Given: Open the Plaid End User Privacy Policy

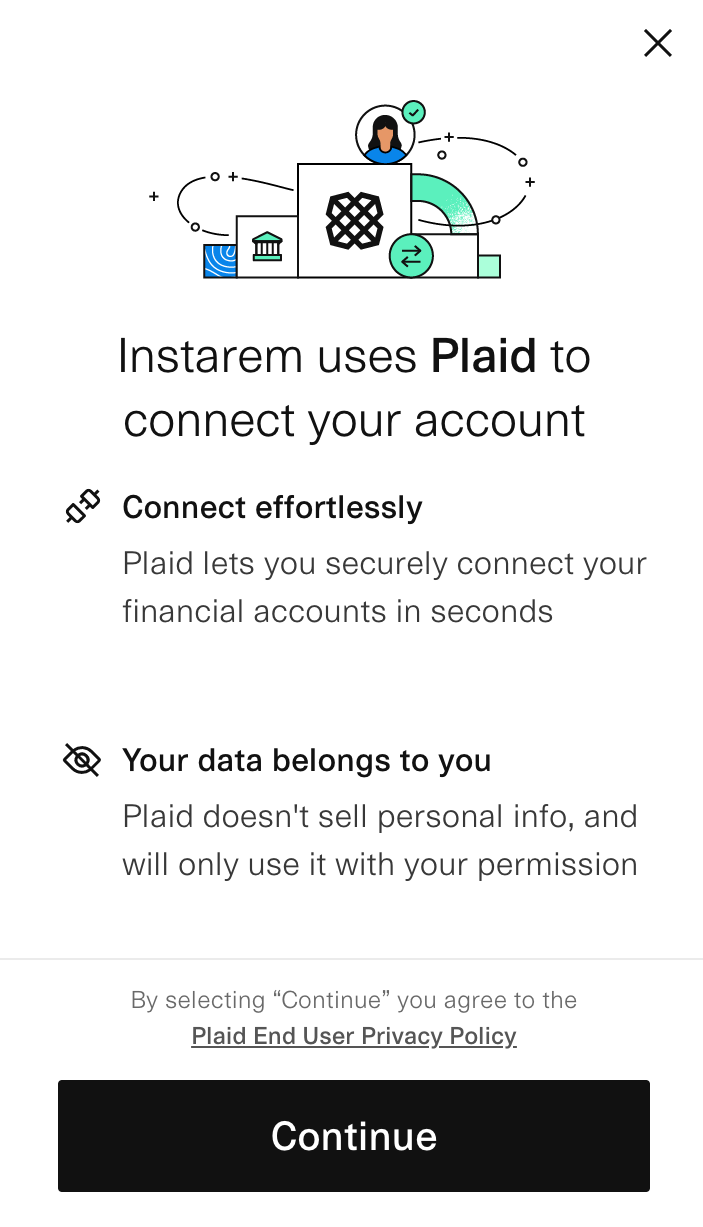Looking at the screenshot, I should (354, 1036).
